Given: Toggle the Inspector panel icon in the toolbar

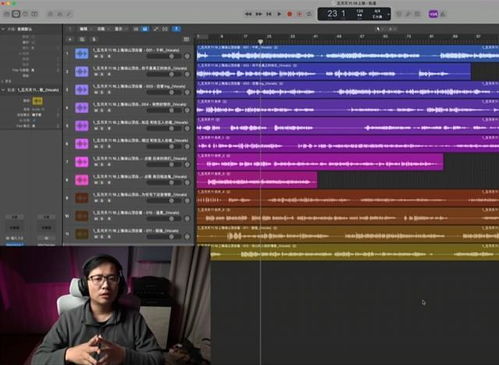Looking at the screenshot, I should tap(16, 14).
